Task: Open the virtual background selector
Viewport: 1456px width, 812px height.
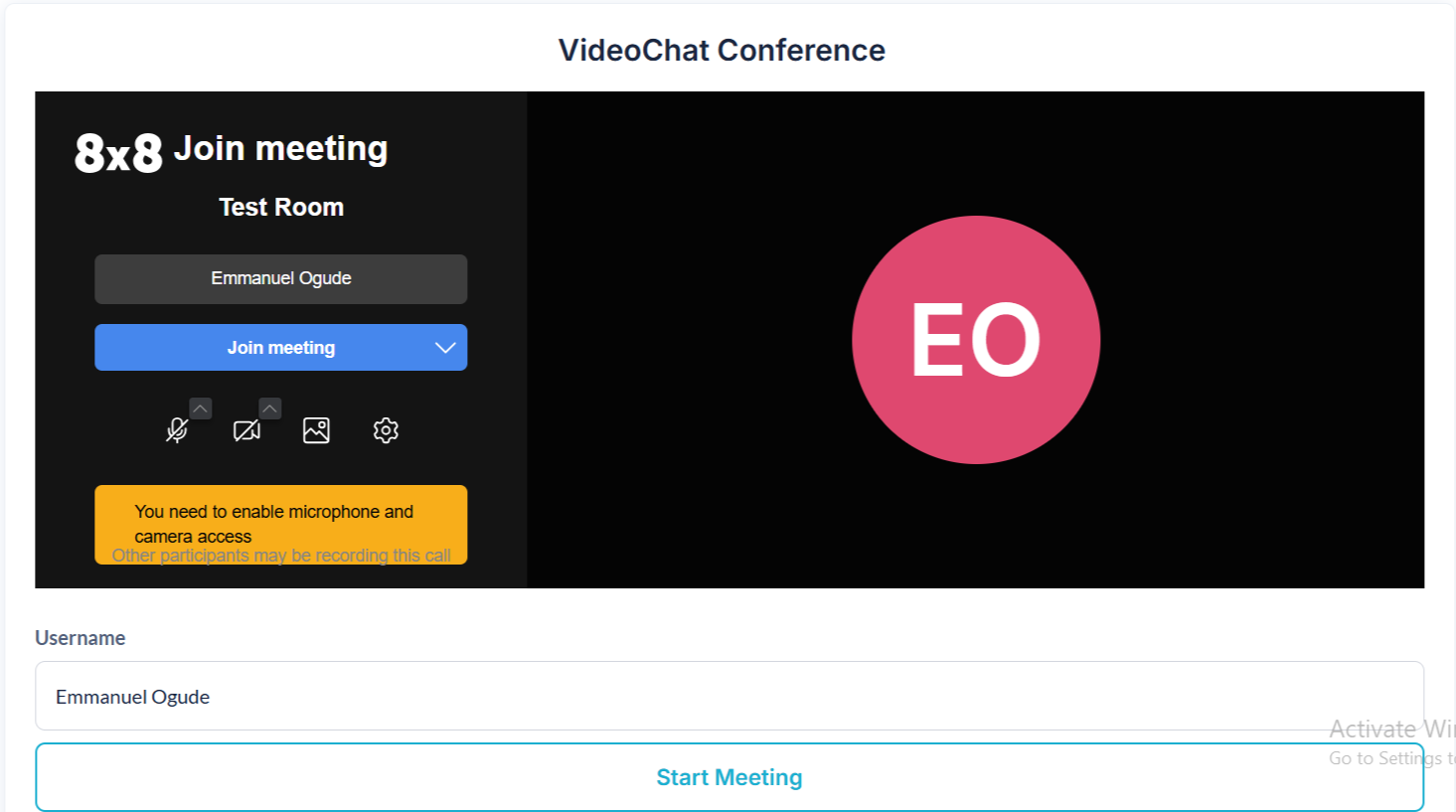Action: click(316, 430)
